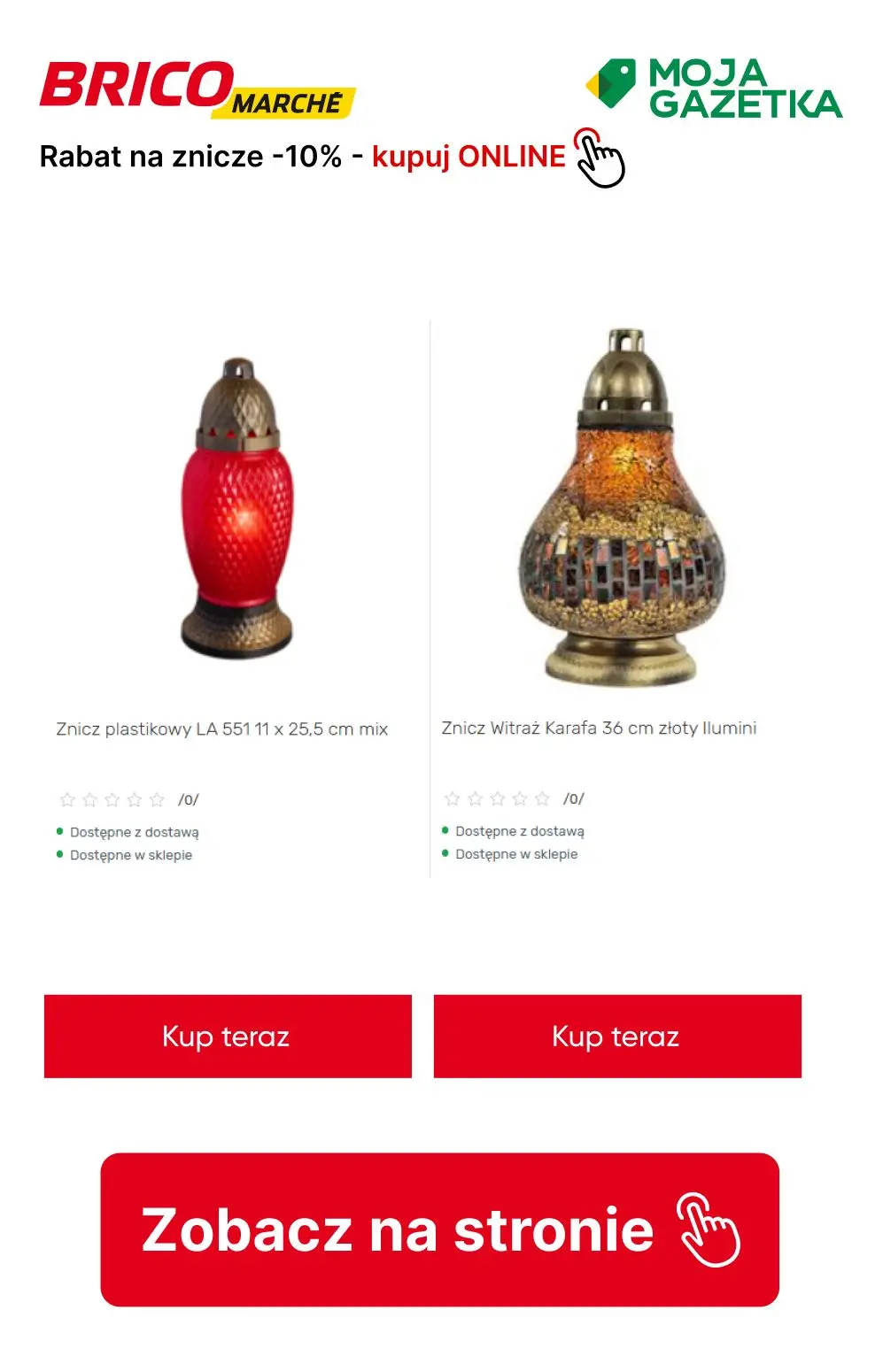Click the hand icon on Zobacz na stronie
Image resolution: width=883 pixels, height=1372 pixels.
[709, 1229]
